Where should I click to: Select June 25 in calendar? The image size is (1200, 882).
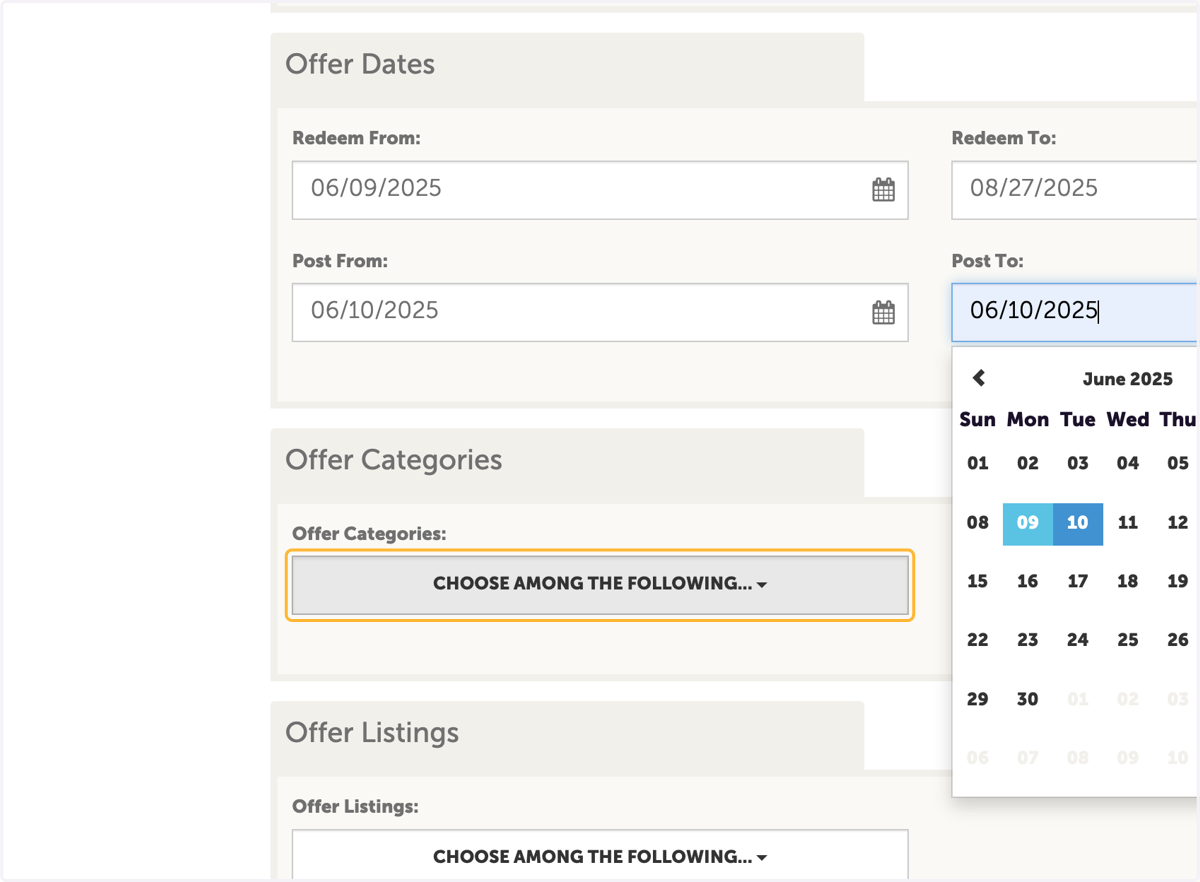tap(1128, 640)
